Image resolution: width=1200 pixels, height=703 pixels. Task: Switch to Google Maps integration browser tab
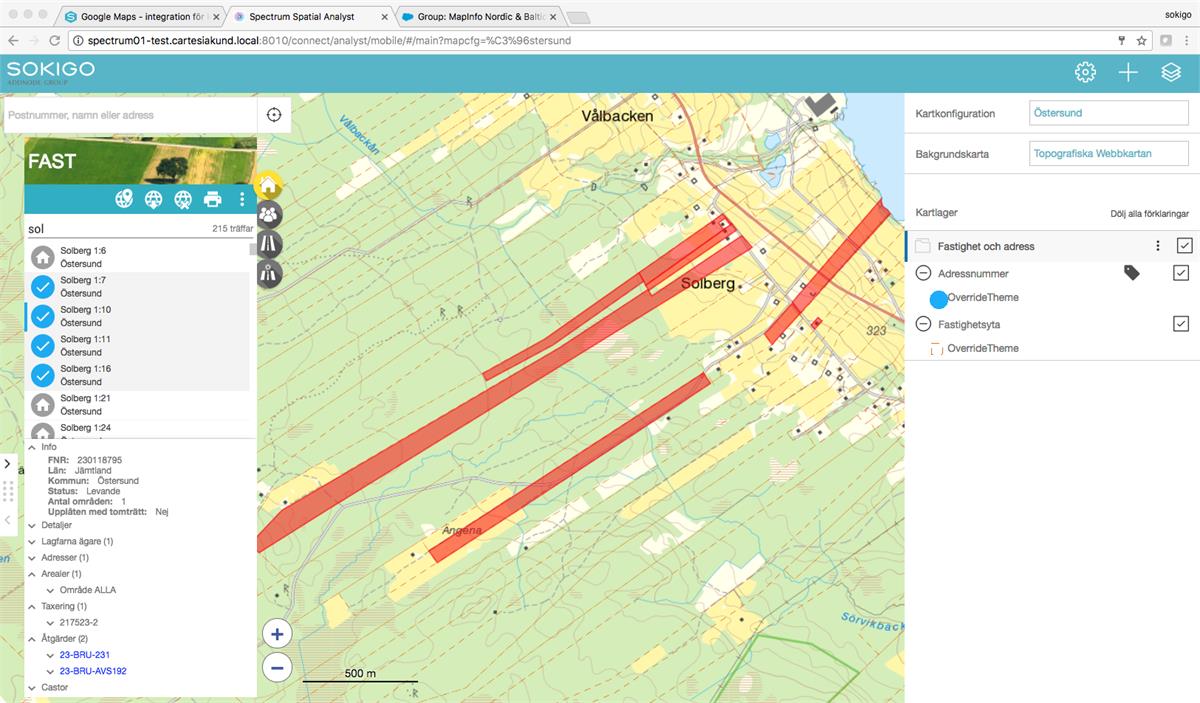click(x=140, y=16)
